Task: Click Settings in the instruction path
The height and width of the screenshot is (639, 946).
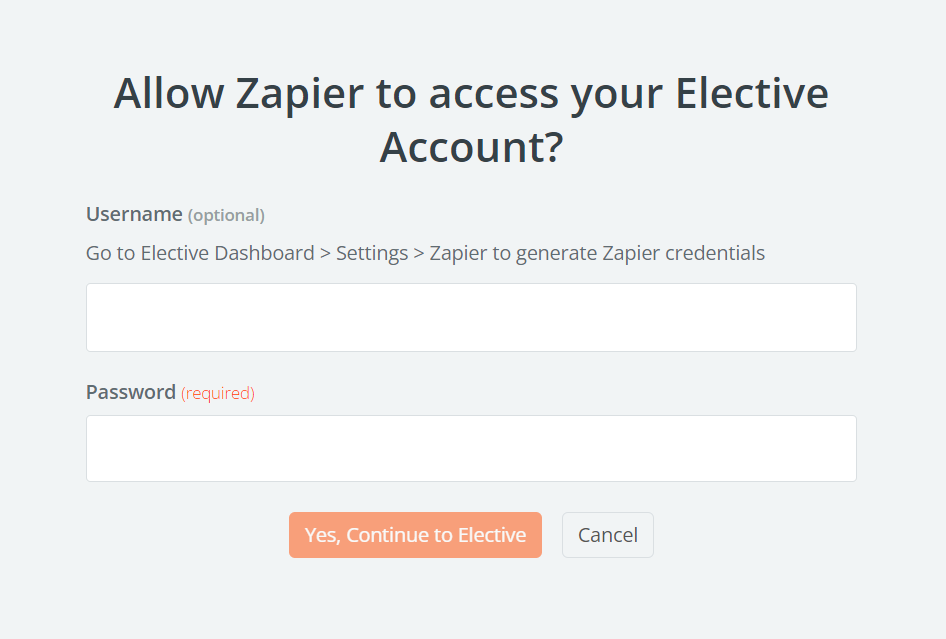Action: click(372, 253)
